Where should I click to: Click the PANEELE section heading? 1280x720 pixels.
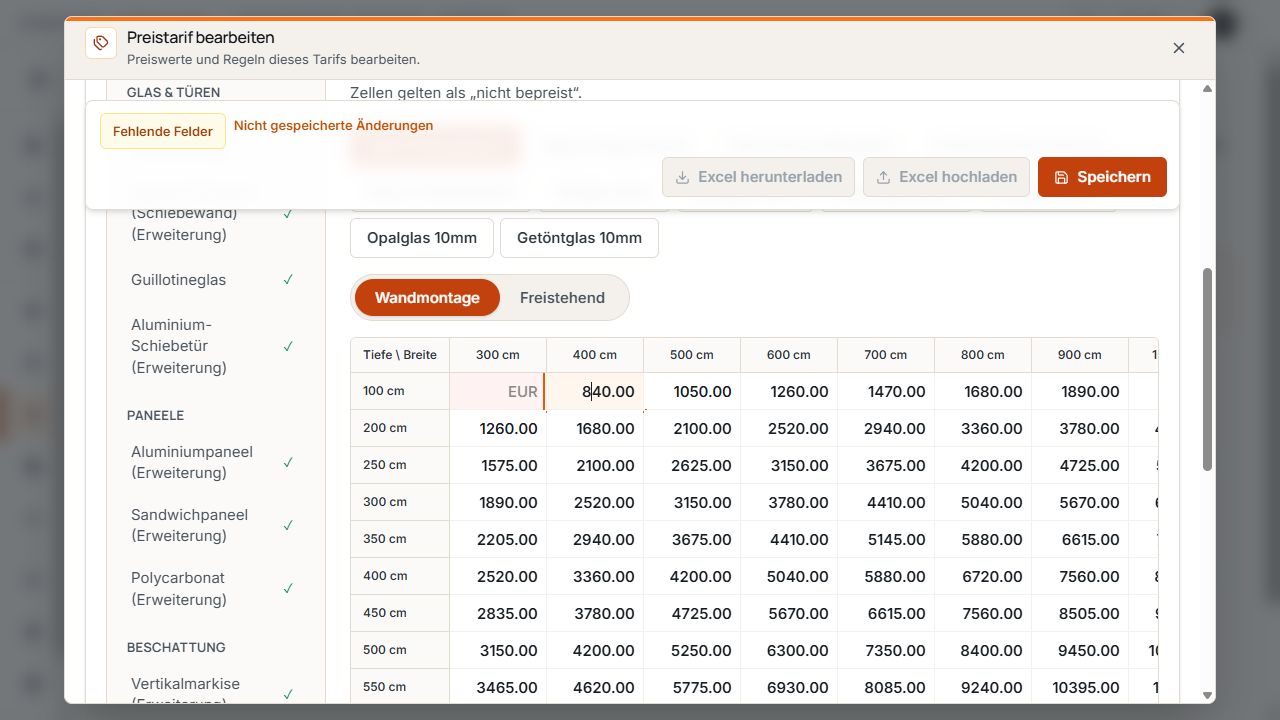(x=155, y=415)
